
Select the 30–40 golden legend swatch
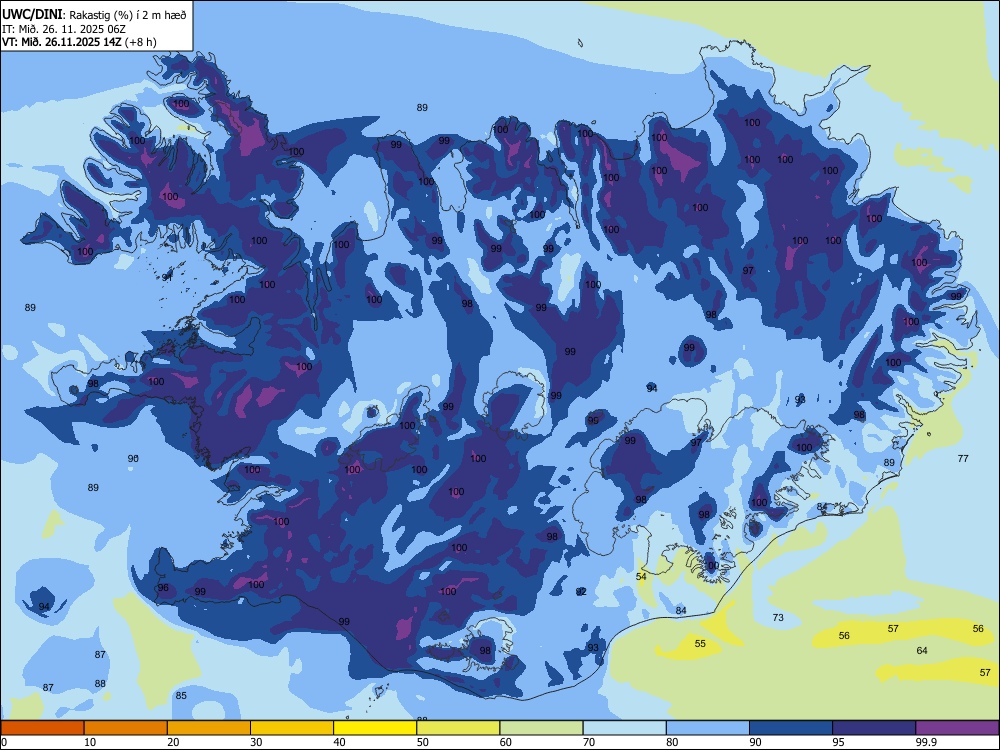coord(292,728)
